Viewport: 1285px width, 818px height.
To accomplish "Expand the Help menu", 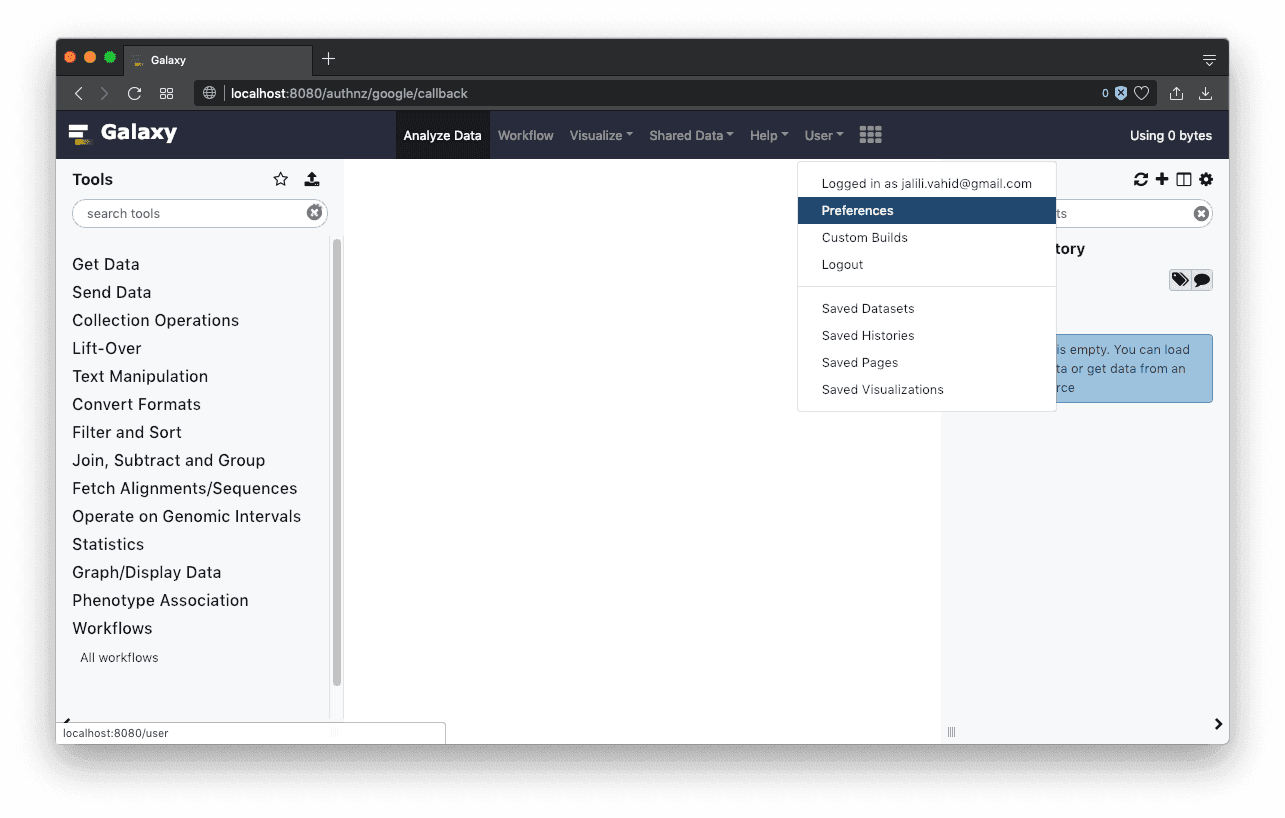I will (768, 135).
